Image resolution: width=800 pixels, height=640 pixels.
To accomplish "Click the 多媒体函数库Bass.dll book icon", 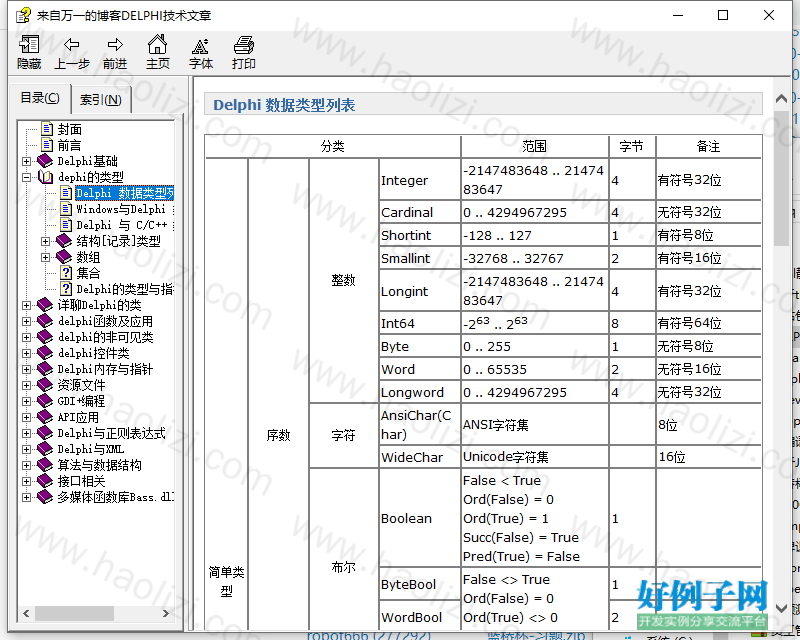I will pos(45,497).
